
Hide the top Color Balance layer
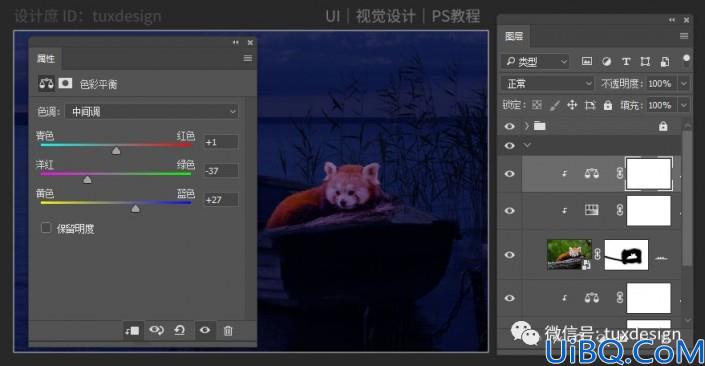pyautogui.click(x=509, y=174)
